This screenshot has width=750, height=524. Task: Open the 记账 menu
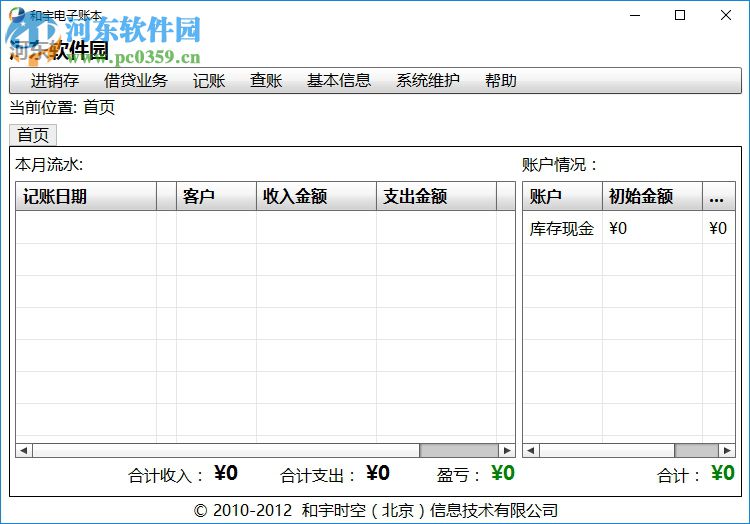[x=209, y=80]
